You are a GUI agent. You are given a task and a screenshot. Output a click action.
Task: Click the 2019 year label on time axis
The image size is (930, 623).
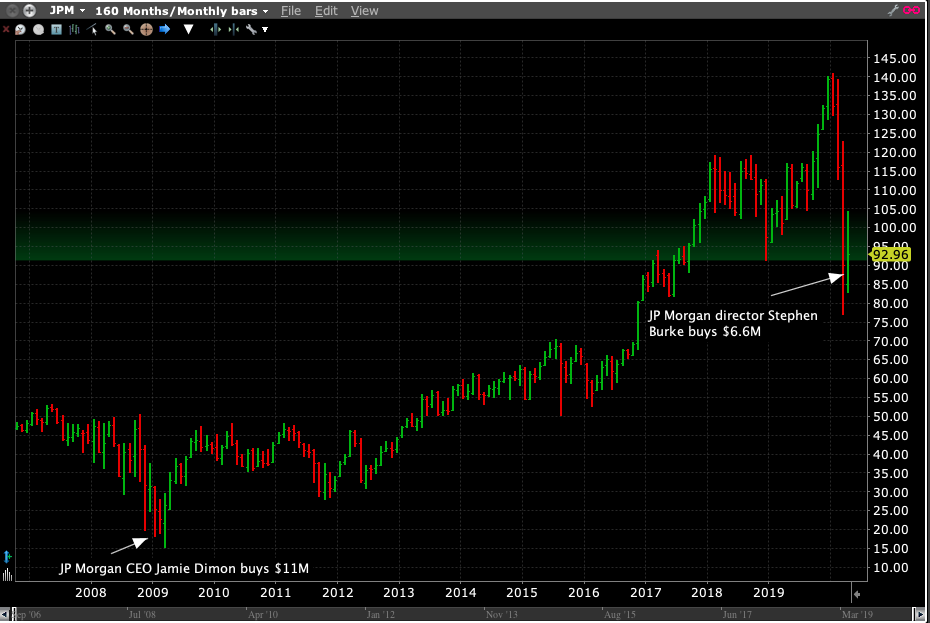(x=769, y=592)
